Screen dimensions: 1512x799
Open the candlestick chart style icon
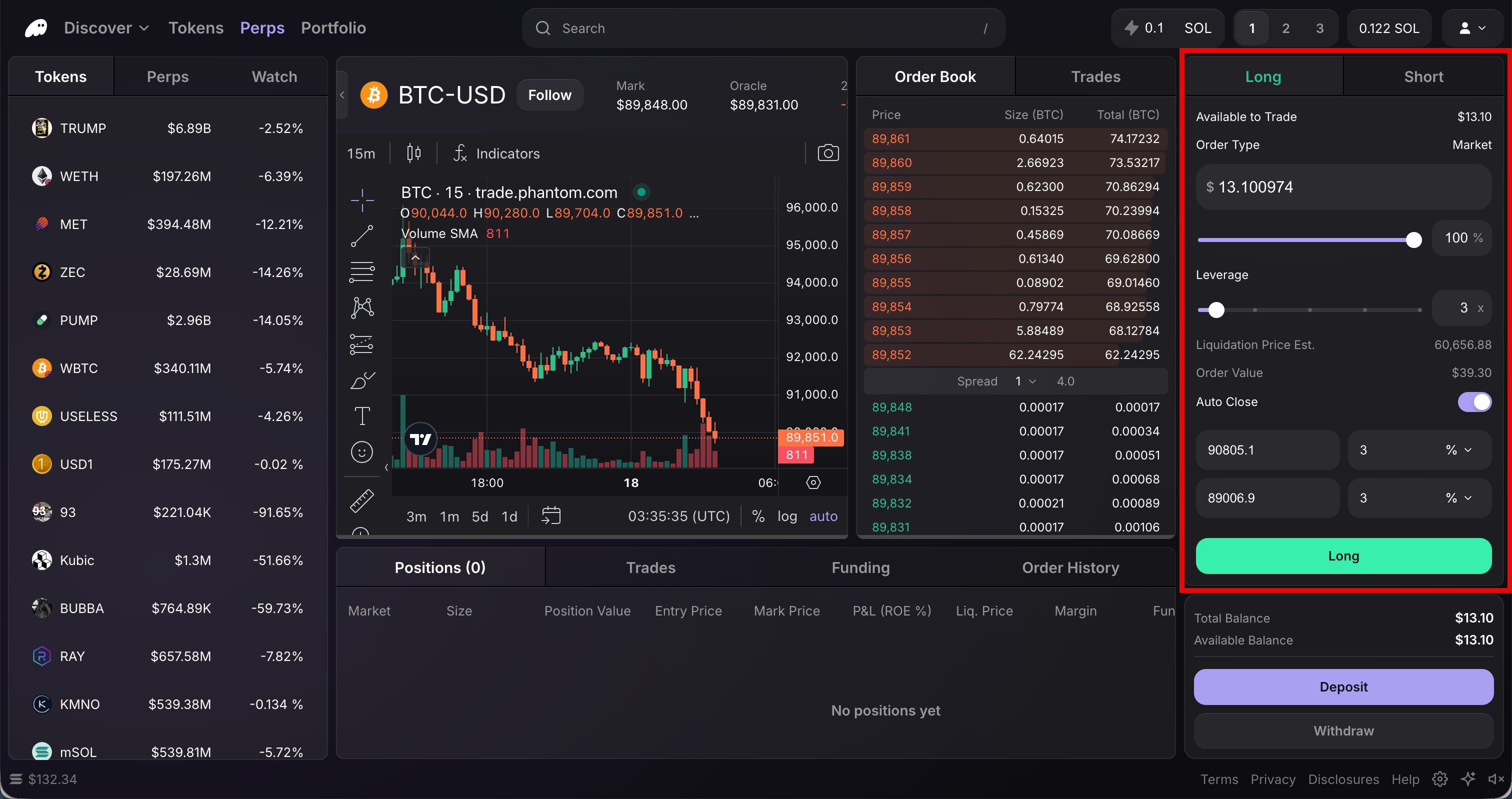(414, 153)
